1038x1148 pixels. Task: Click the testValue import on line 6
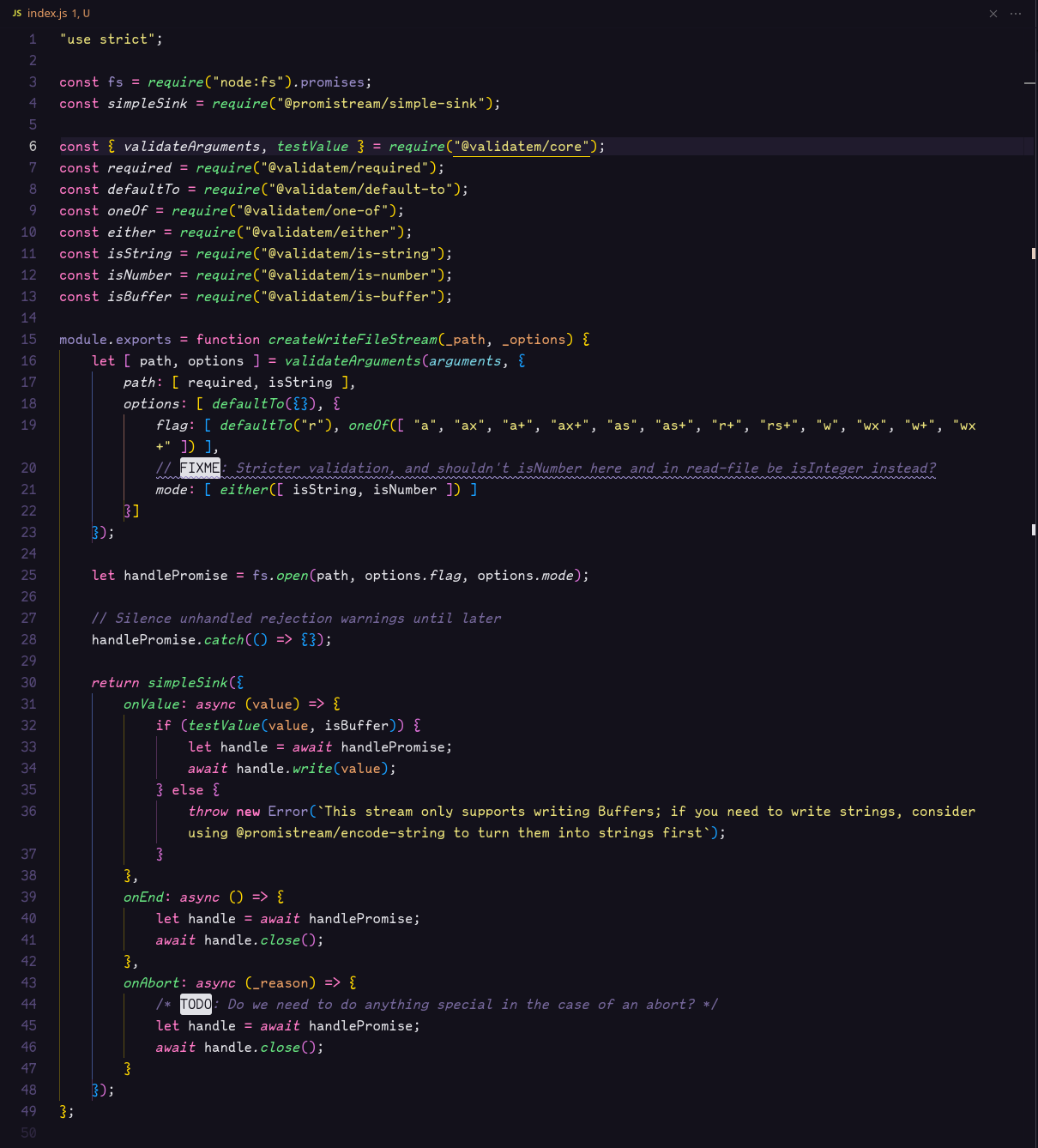click(312, 146)
